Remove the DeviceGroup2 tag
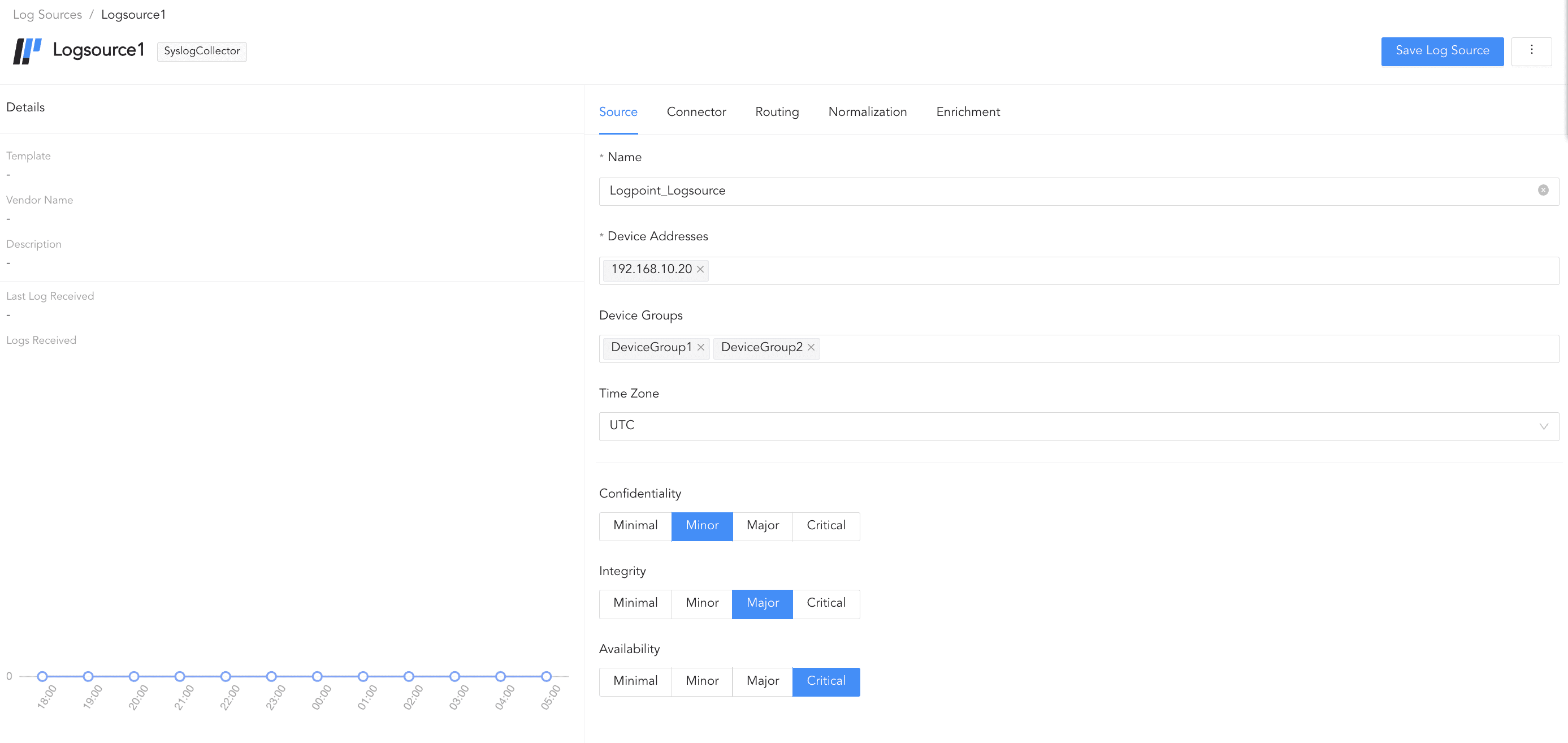 [x=811, y=347]
